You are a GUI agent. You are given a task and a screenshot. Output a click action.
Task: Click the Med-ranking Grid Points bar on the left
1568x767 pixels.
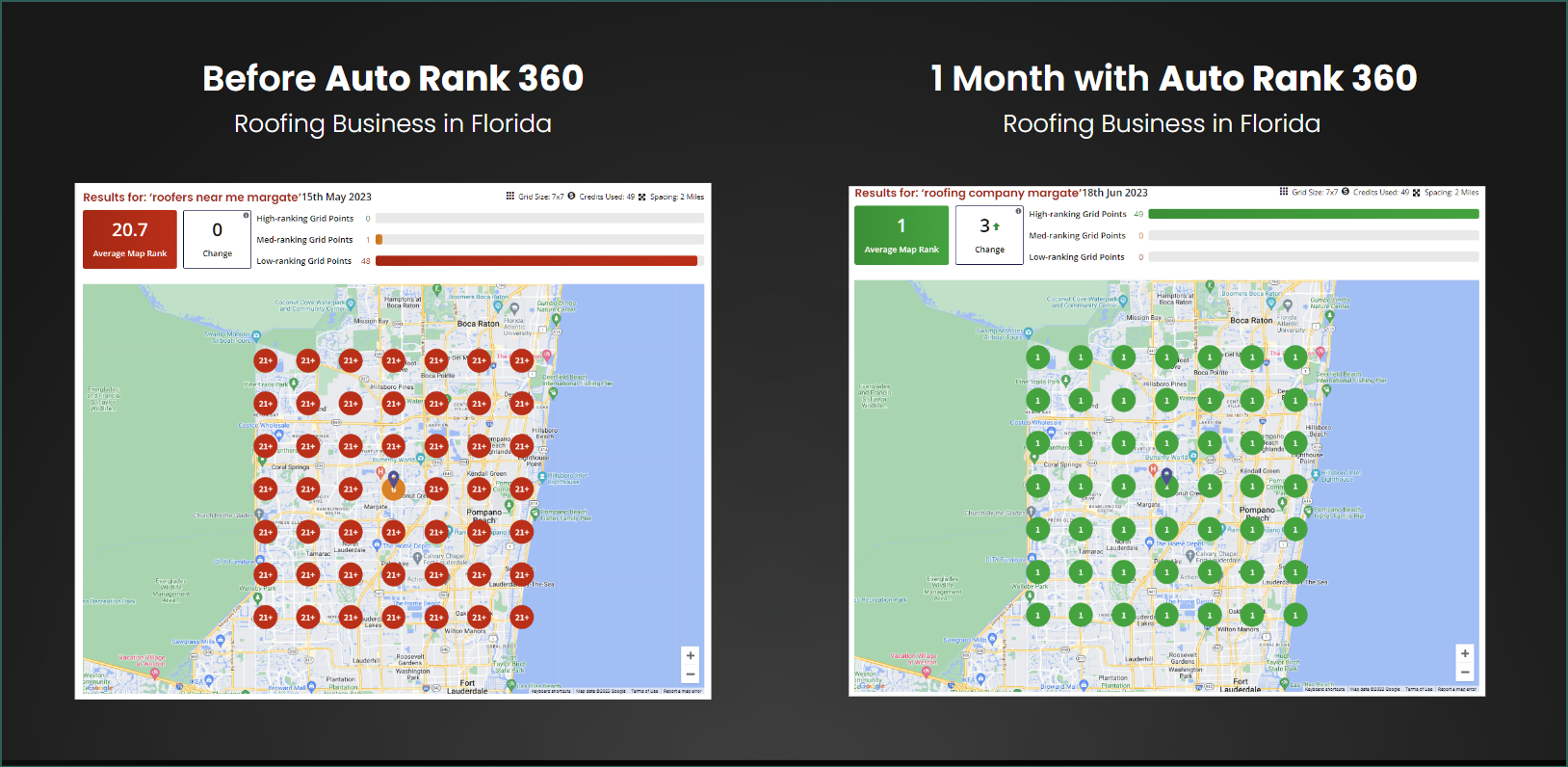coord(539,240)
